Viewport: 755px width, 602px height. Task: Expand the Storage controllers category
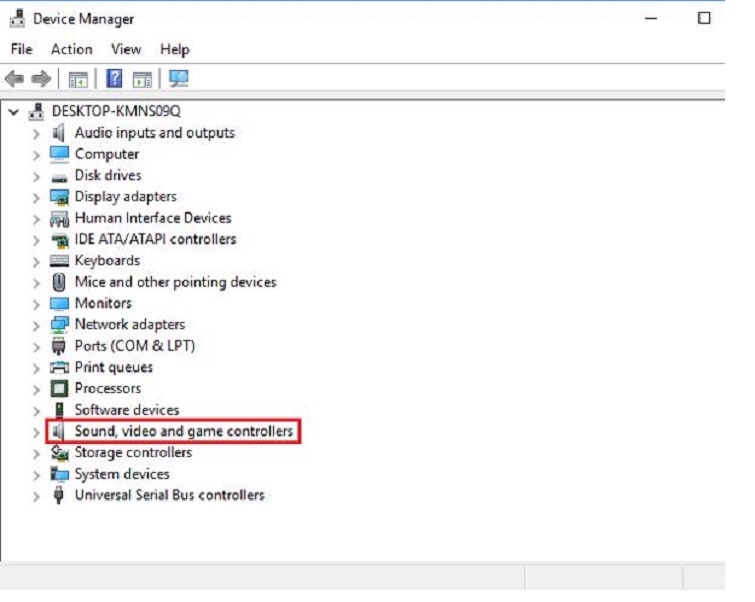36,453
